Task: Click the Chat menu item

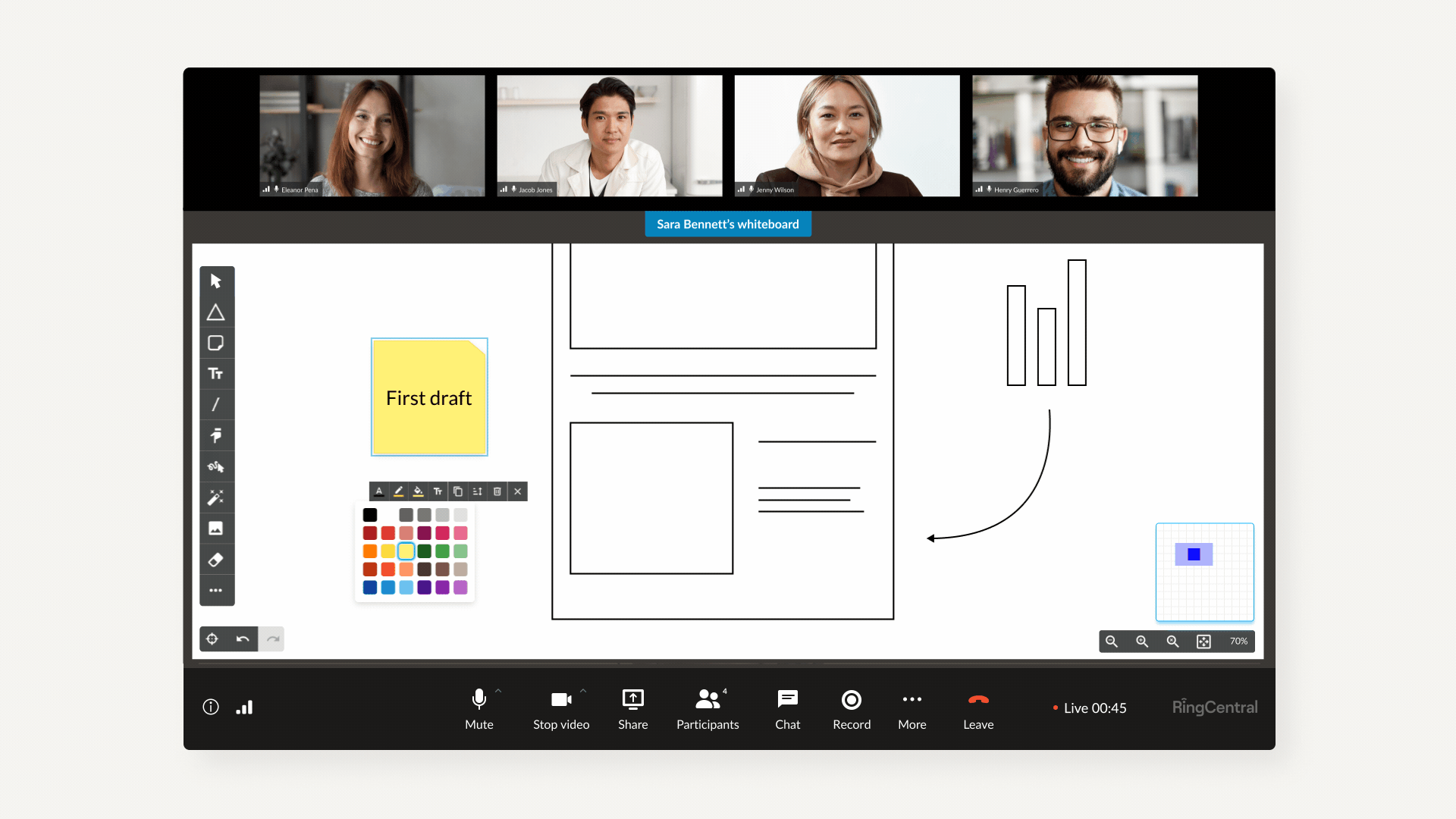Action: (787, 707)
